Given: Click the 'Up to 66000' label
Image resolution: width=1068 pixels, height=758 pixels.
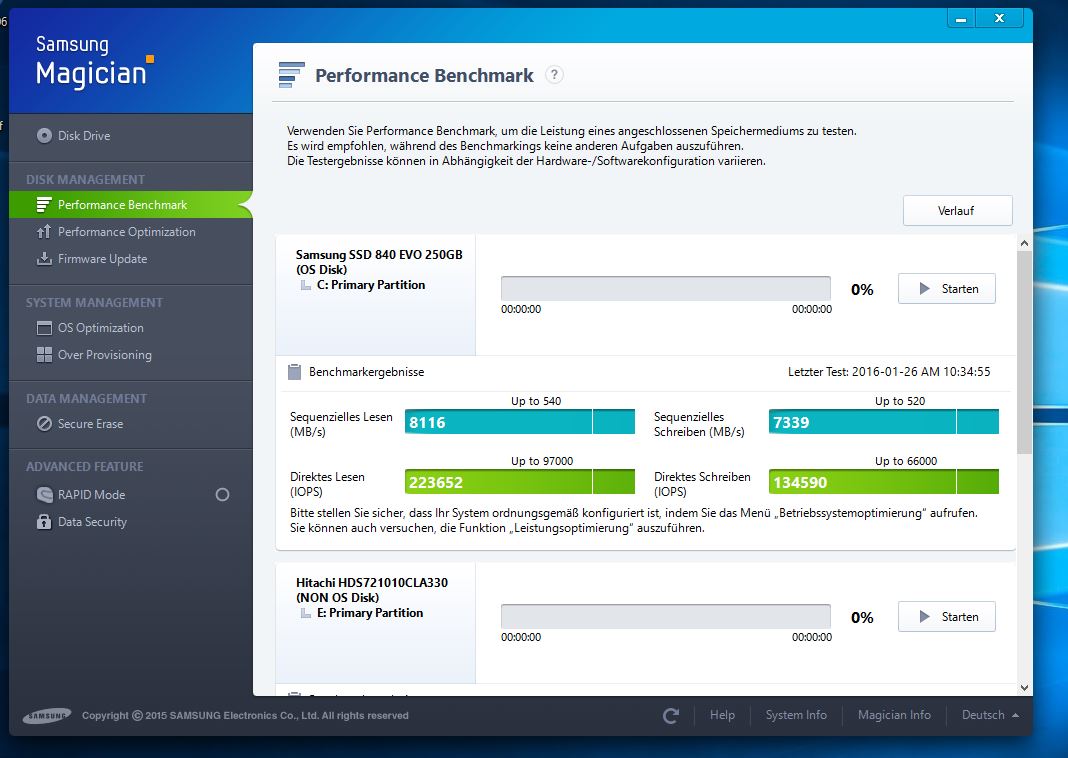Looking at the screenshot, I should [906, 461].
